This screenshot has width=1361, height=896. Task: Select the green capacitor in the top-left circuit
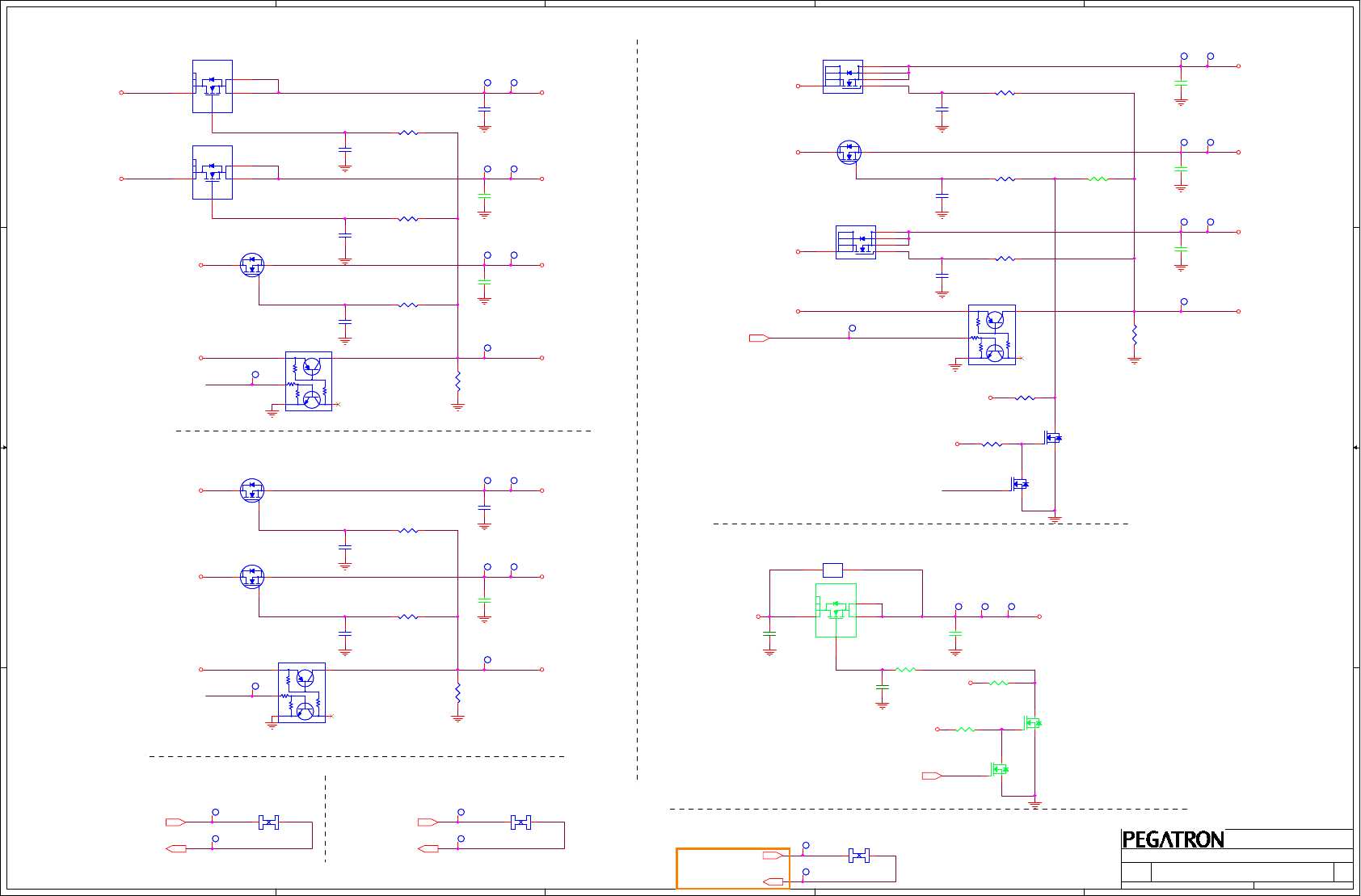click(484, 196)
